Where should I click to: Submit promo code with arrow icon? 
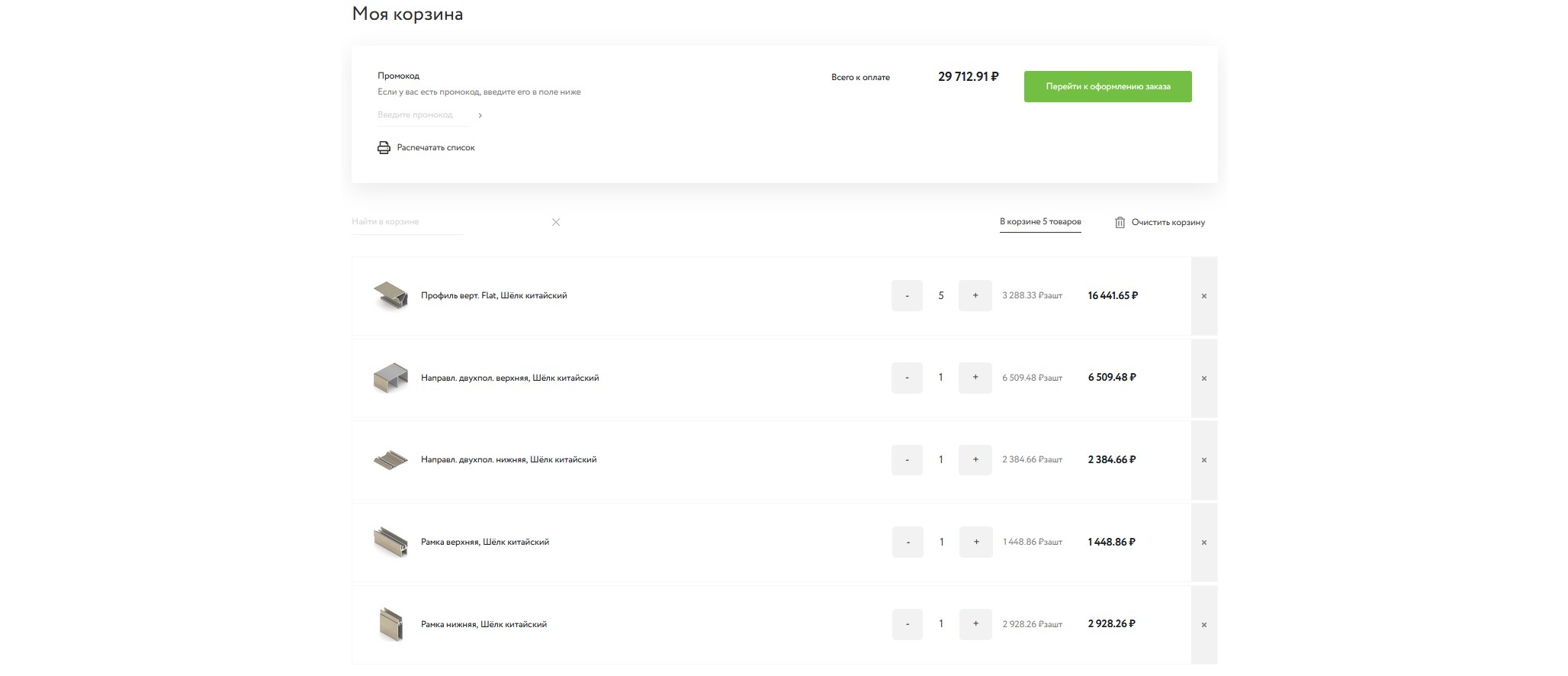coord(480,116)
